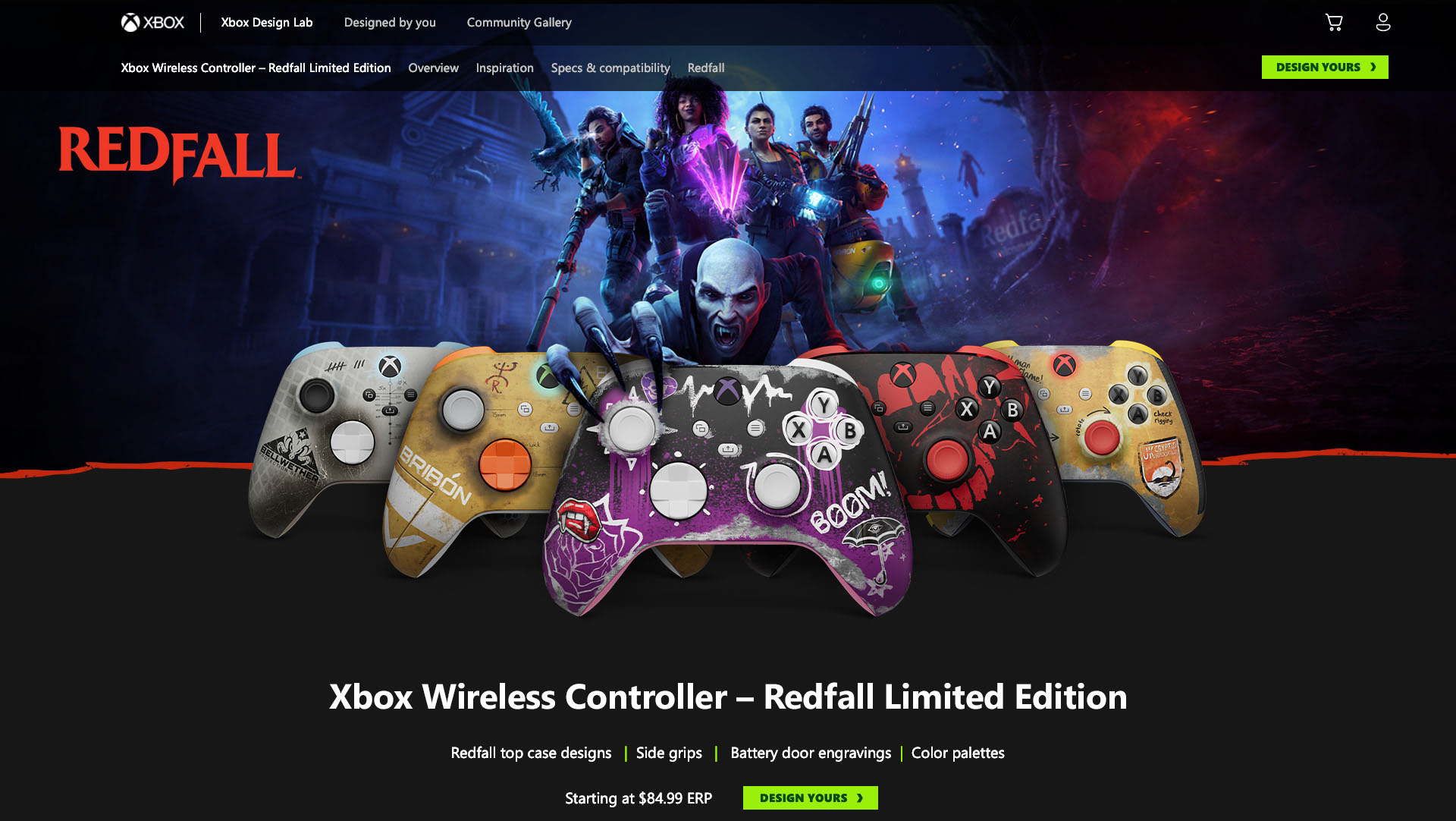Jump to the Inspiration section
This screenshot has width=1456, height=821.
pyautogui.click(x=505, y=68)
